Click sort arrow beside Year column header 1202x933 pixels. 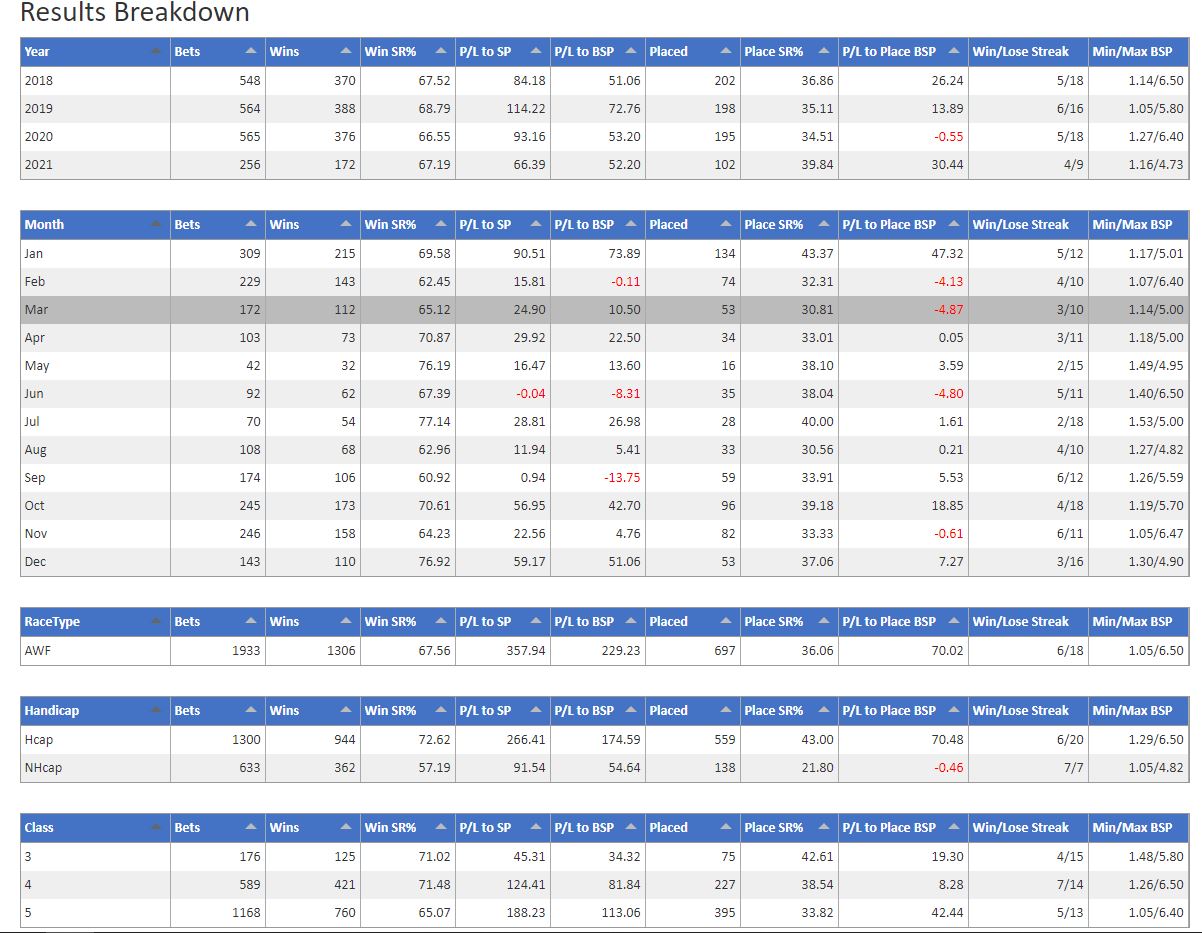point(155,52)
